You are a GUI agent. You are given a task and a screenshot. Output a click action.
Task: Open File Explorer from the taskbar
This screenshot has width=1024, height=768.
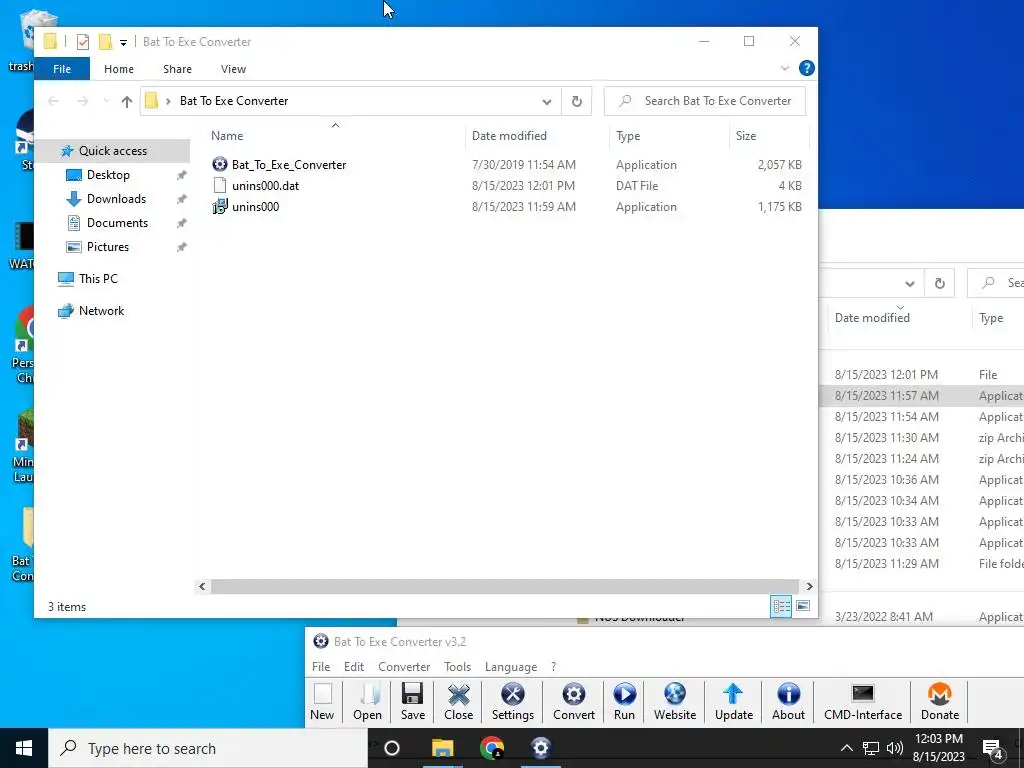click(x=442, y=748)
